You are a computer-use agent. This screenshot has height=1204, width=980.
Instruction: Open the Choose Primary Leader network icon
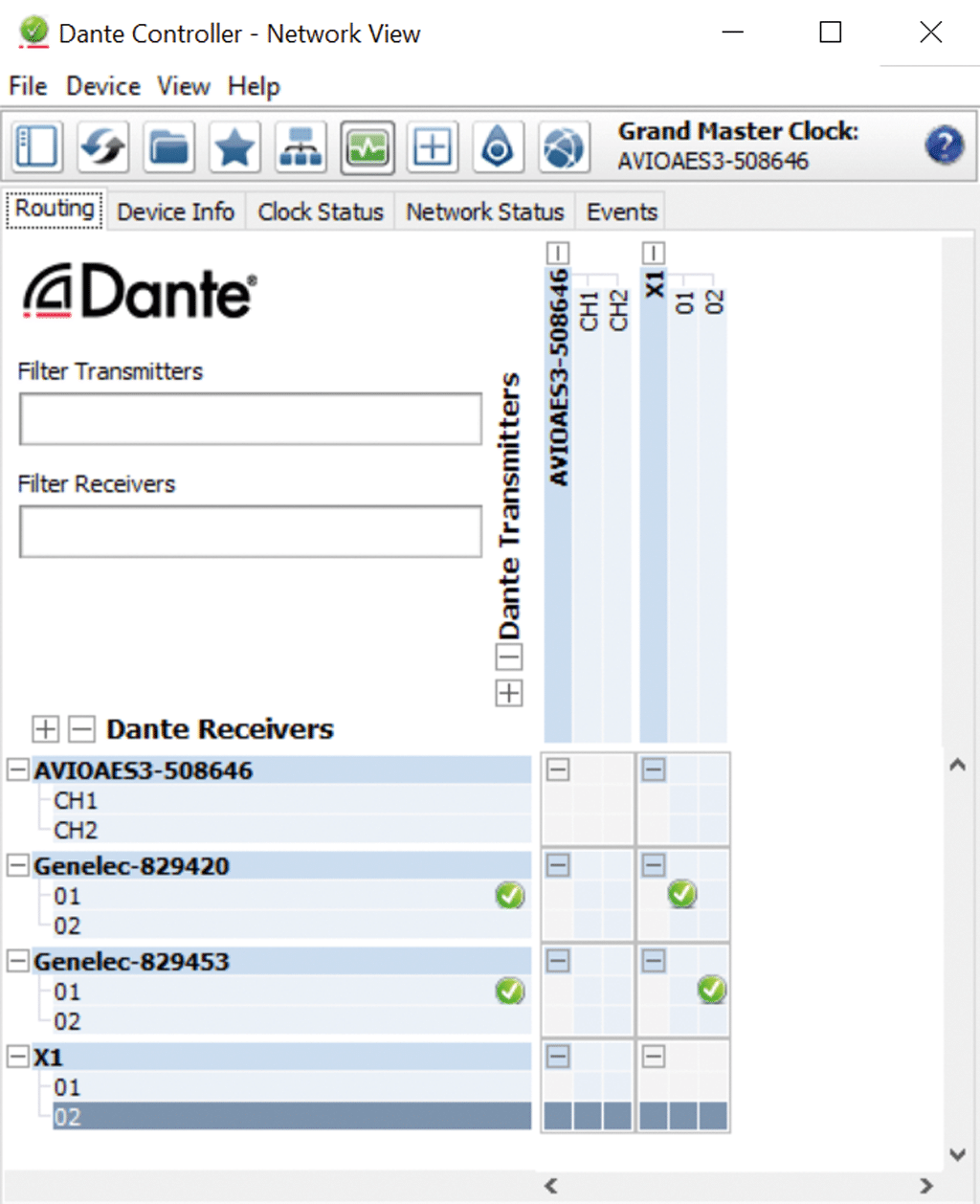tap(301, 147)
